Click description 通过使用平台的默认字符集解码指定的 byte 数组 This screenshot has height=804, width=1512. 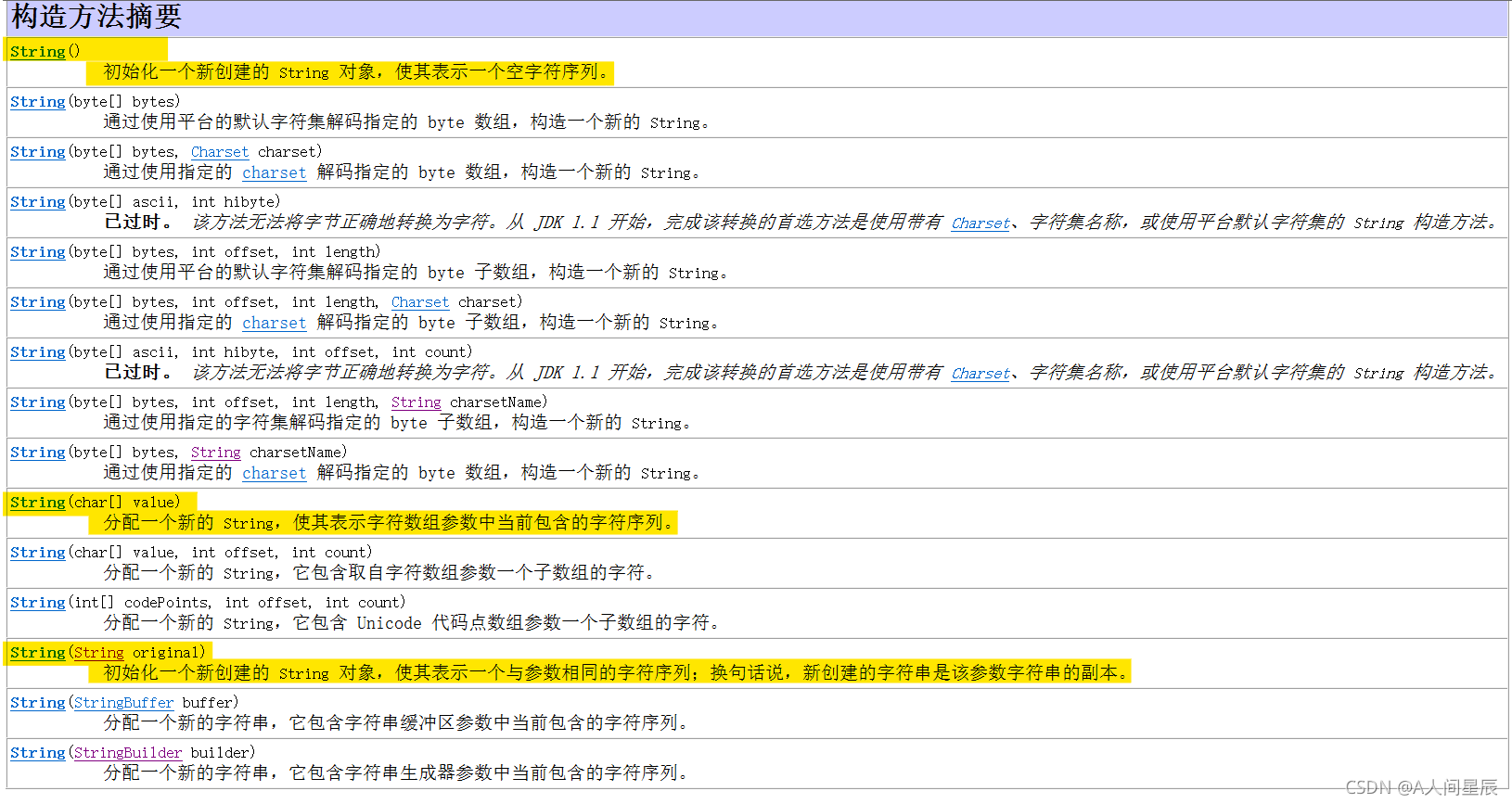(x=407, y=122)
